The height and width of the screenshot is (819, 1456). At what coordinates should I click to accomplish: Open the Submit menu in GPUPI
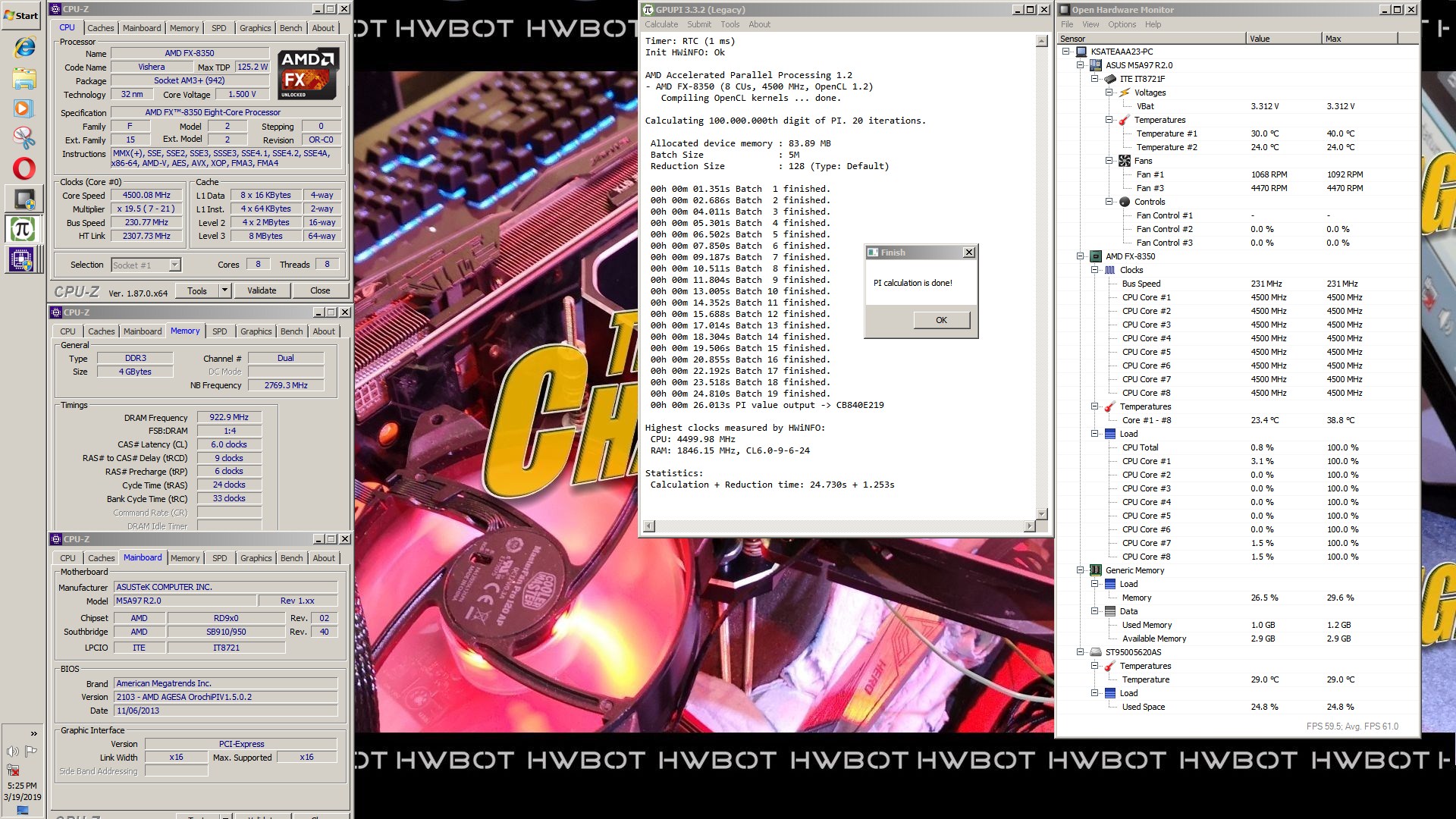[699, 24]
